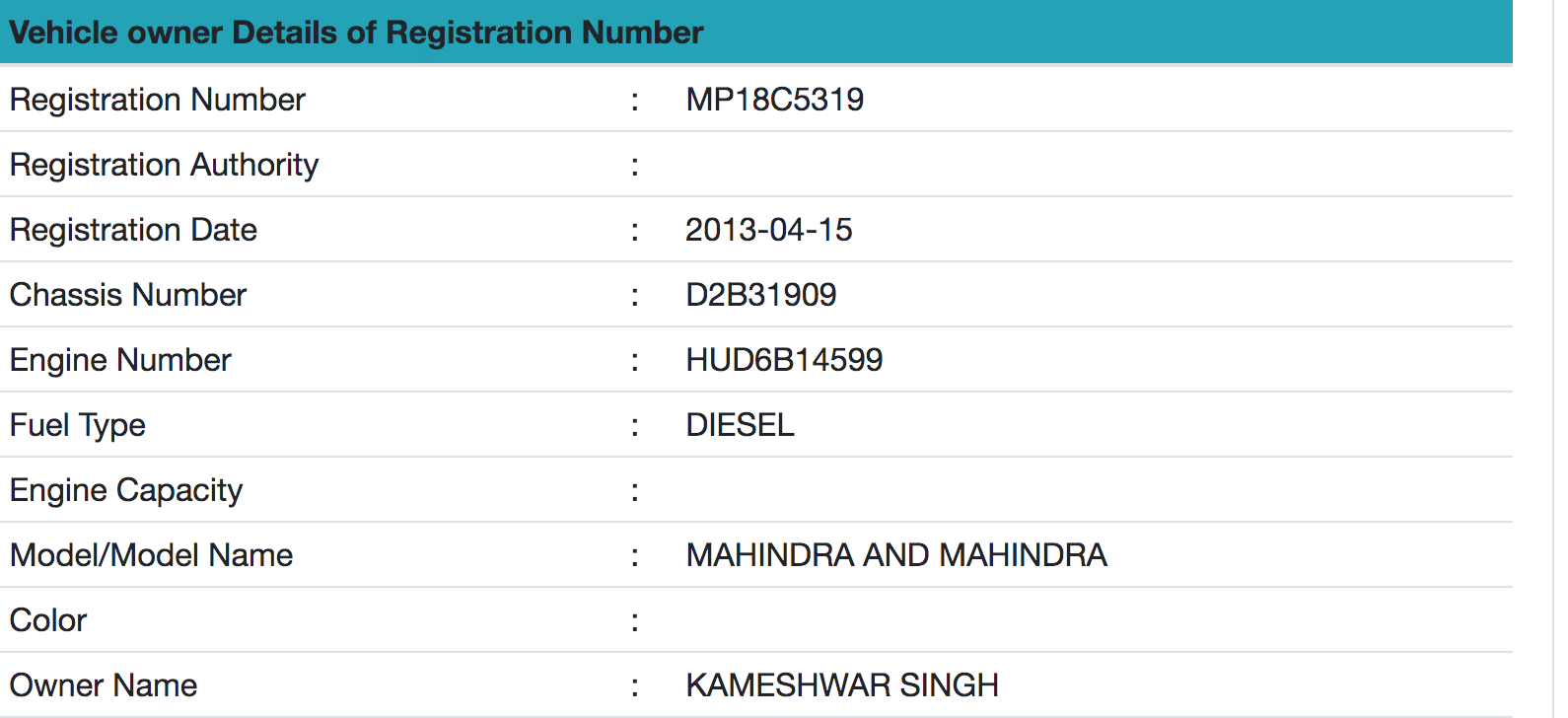Click the Owner Name label
This screenshot has height=718, width=1568.
coord(104,685)
